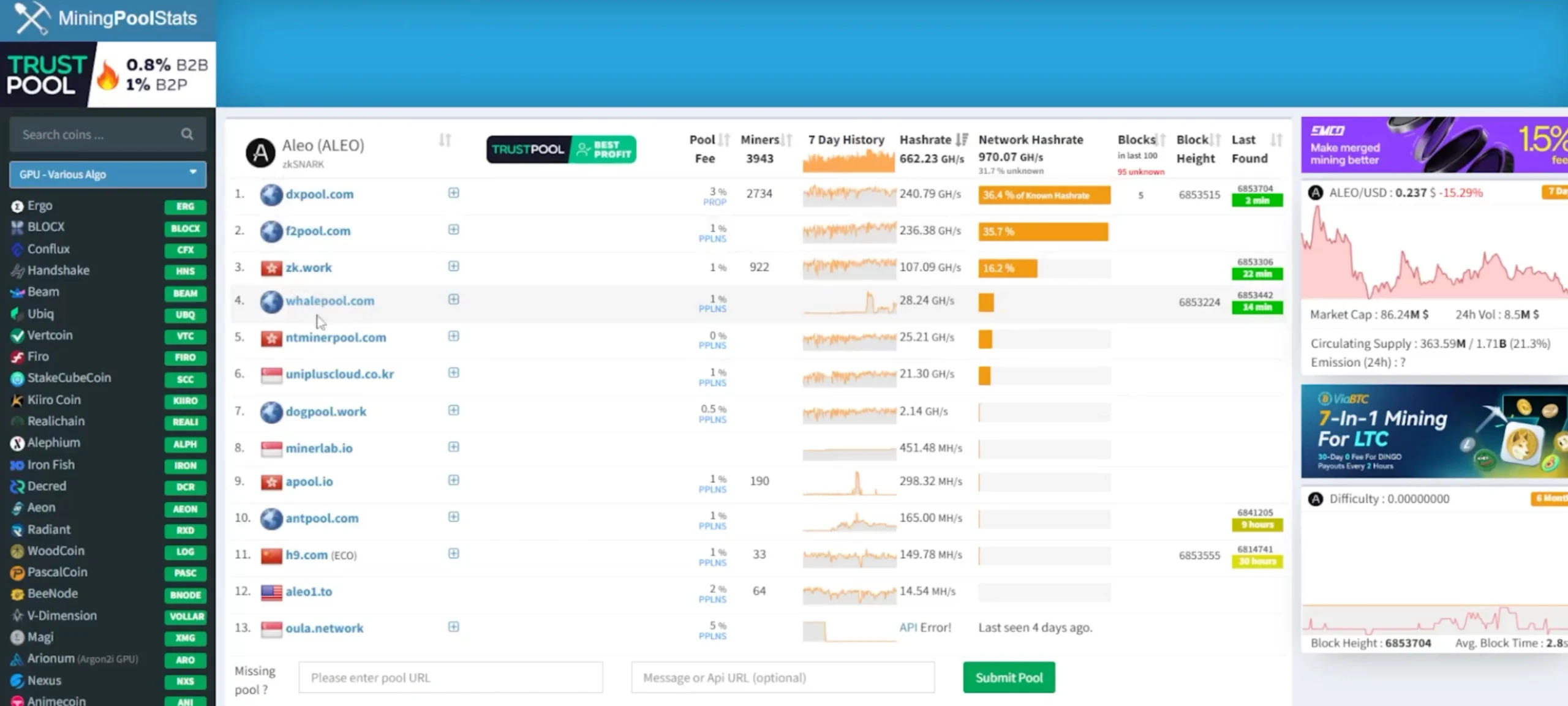The image size is (1568, 706).
Task: Click the Iron Fish coin icon
Action: pos(17,465)
